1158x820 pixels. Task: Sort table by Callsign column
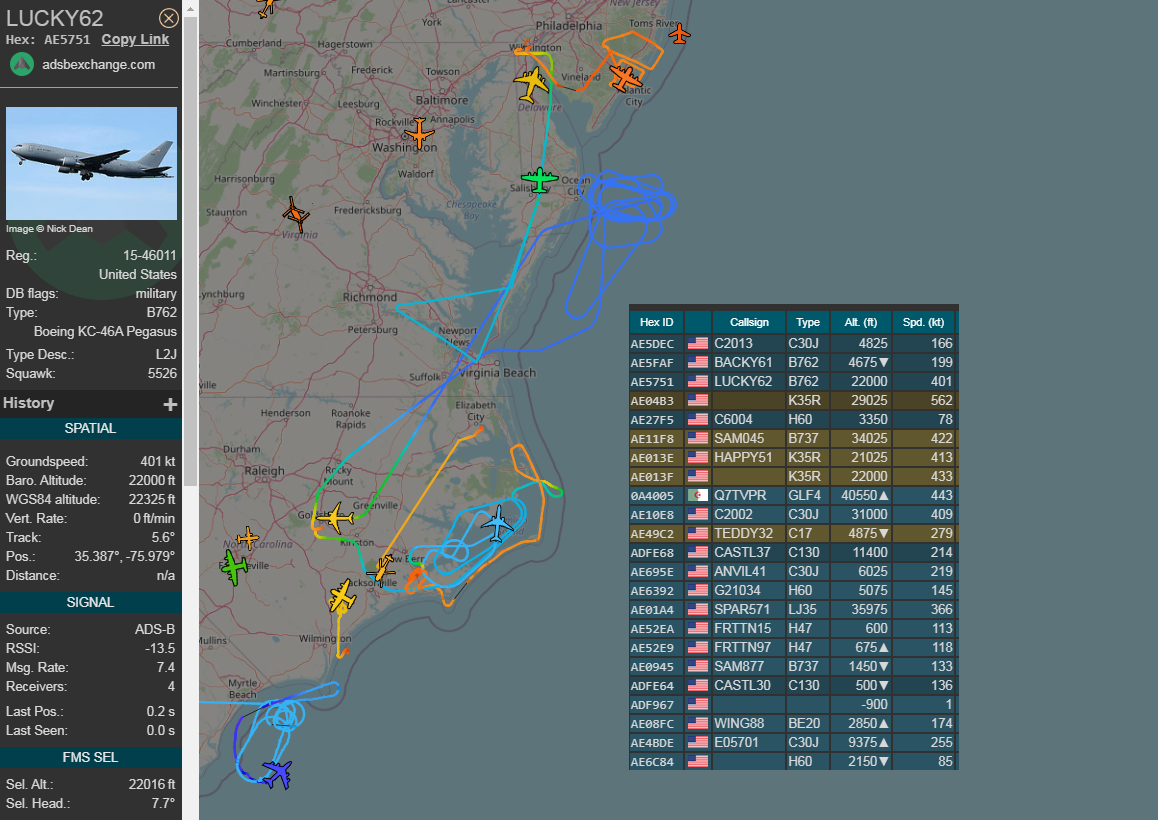click(749, 322)
